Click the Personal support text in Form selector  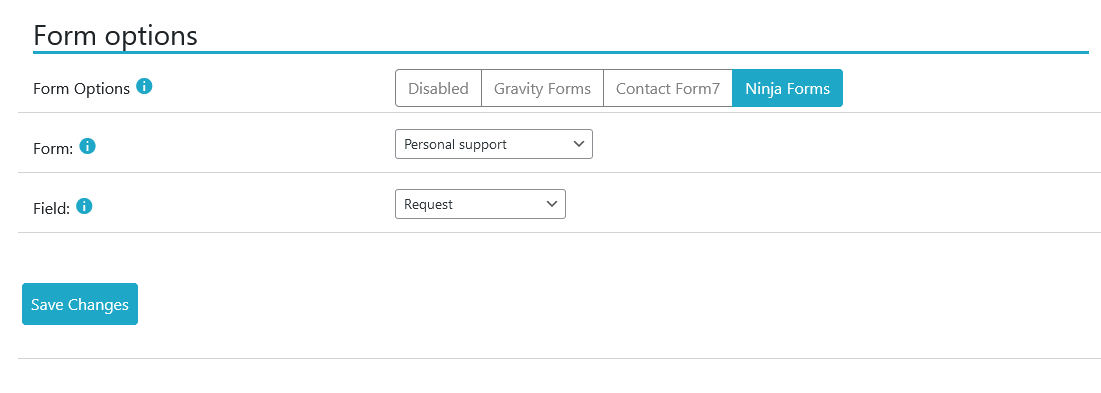click(x=455, y=145)
